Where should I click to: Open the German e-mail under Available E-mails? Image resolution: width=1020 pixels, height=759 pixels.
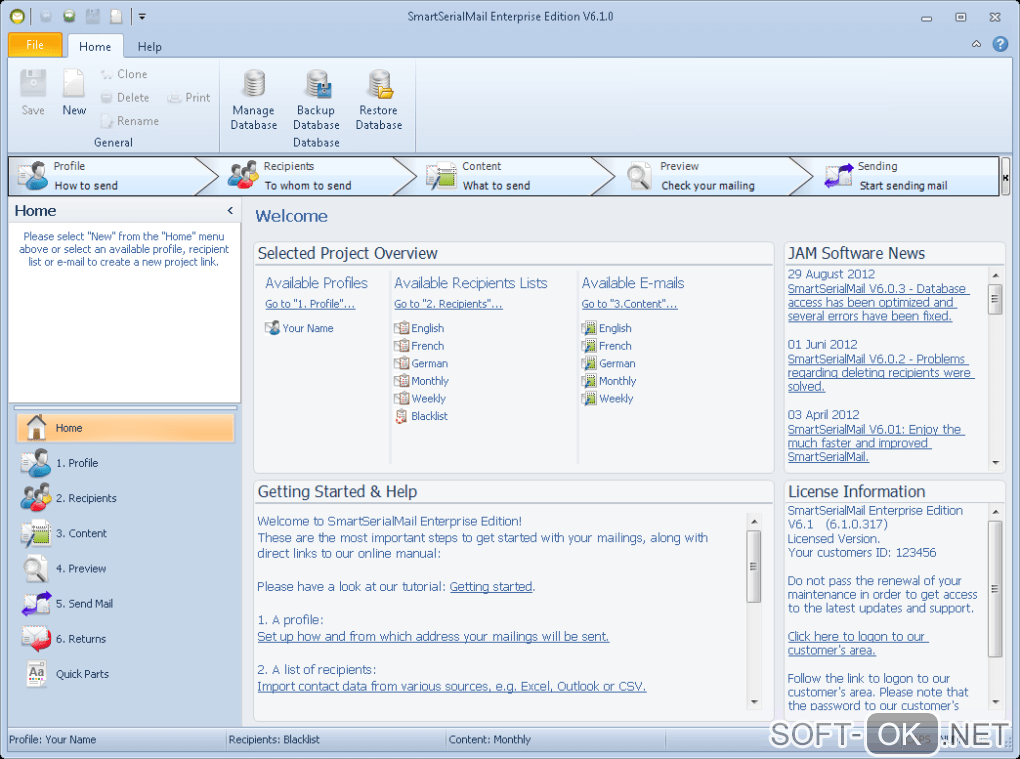(x=608, y=364)
